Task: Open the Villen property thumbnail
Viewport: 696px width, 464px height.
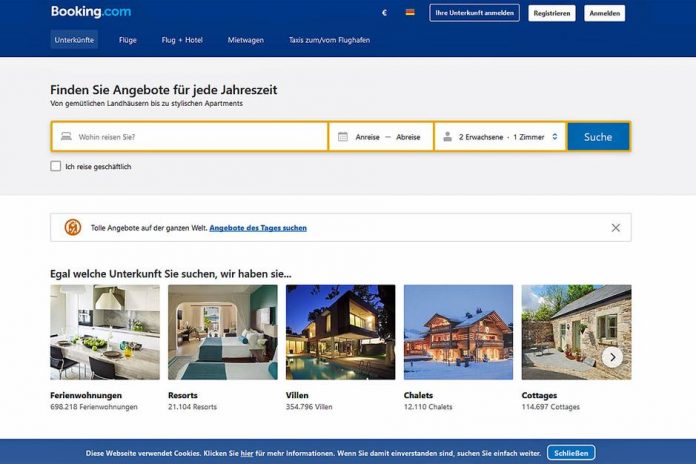Action: click(340, 332)
